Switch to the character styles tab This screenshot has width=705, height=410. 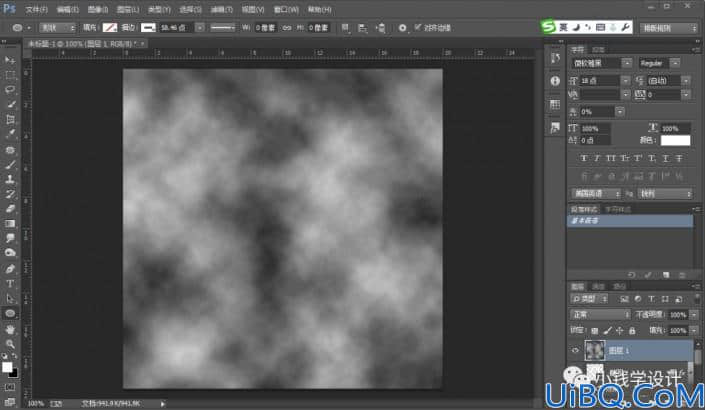pyautogui.click(x=618, y=209)
